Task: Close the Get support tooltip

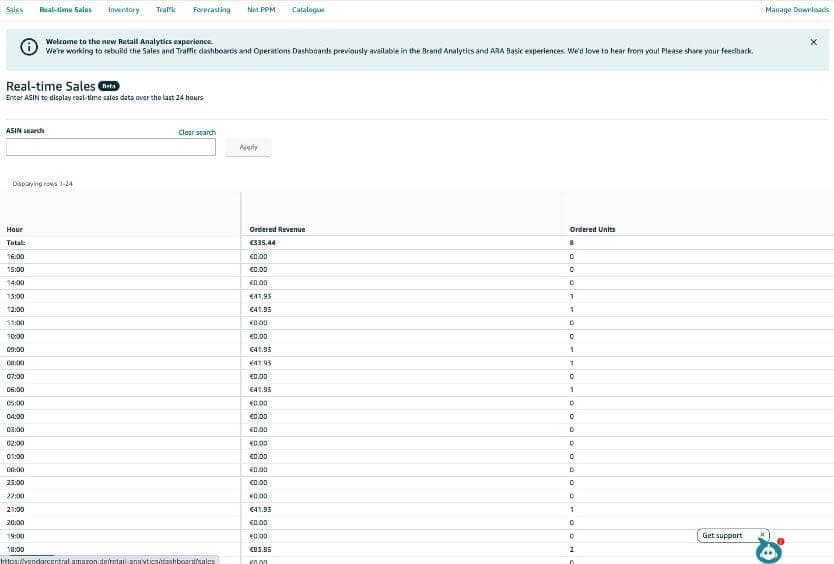Action: [762, 535]
